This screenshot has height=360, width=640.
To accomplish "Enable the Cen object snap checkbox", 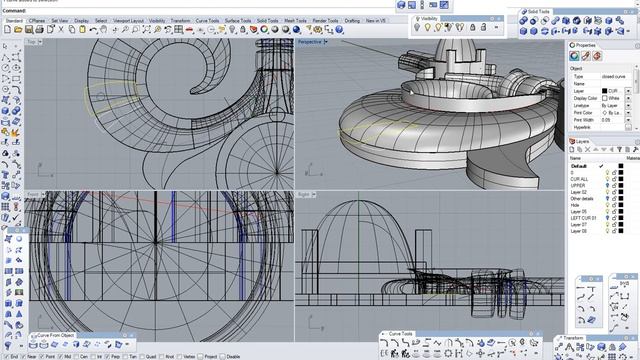I will pos(77,356).
